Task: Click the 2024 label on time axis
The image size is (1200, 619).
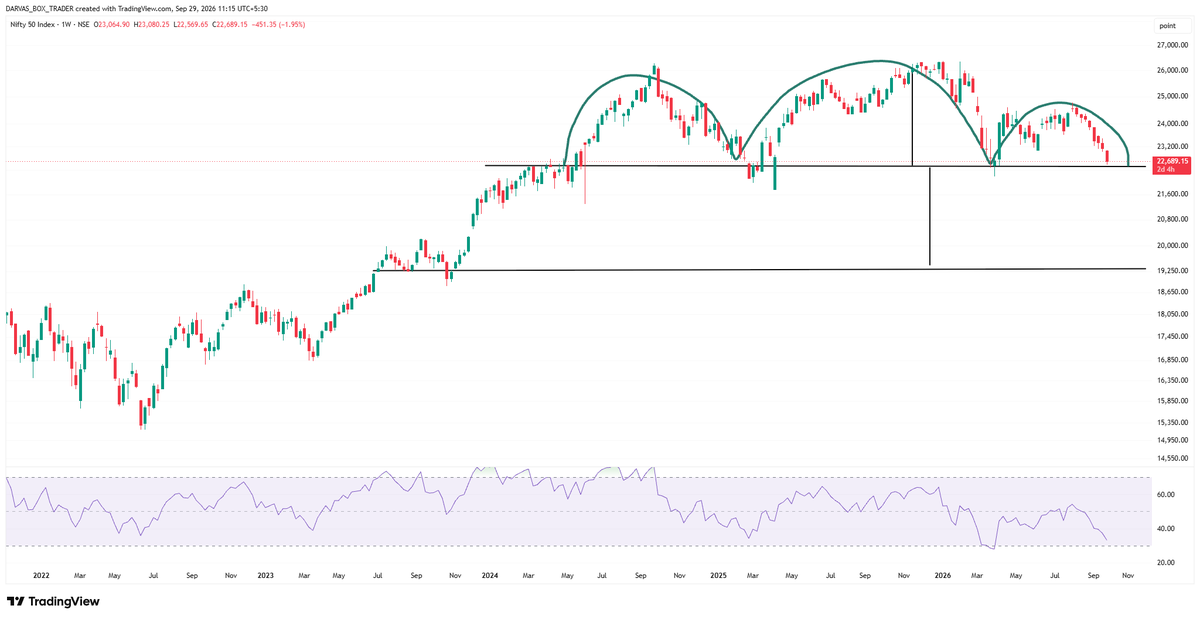Action: tap(490, 576)
